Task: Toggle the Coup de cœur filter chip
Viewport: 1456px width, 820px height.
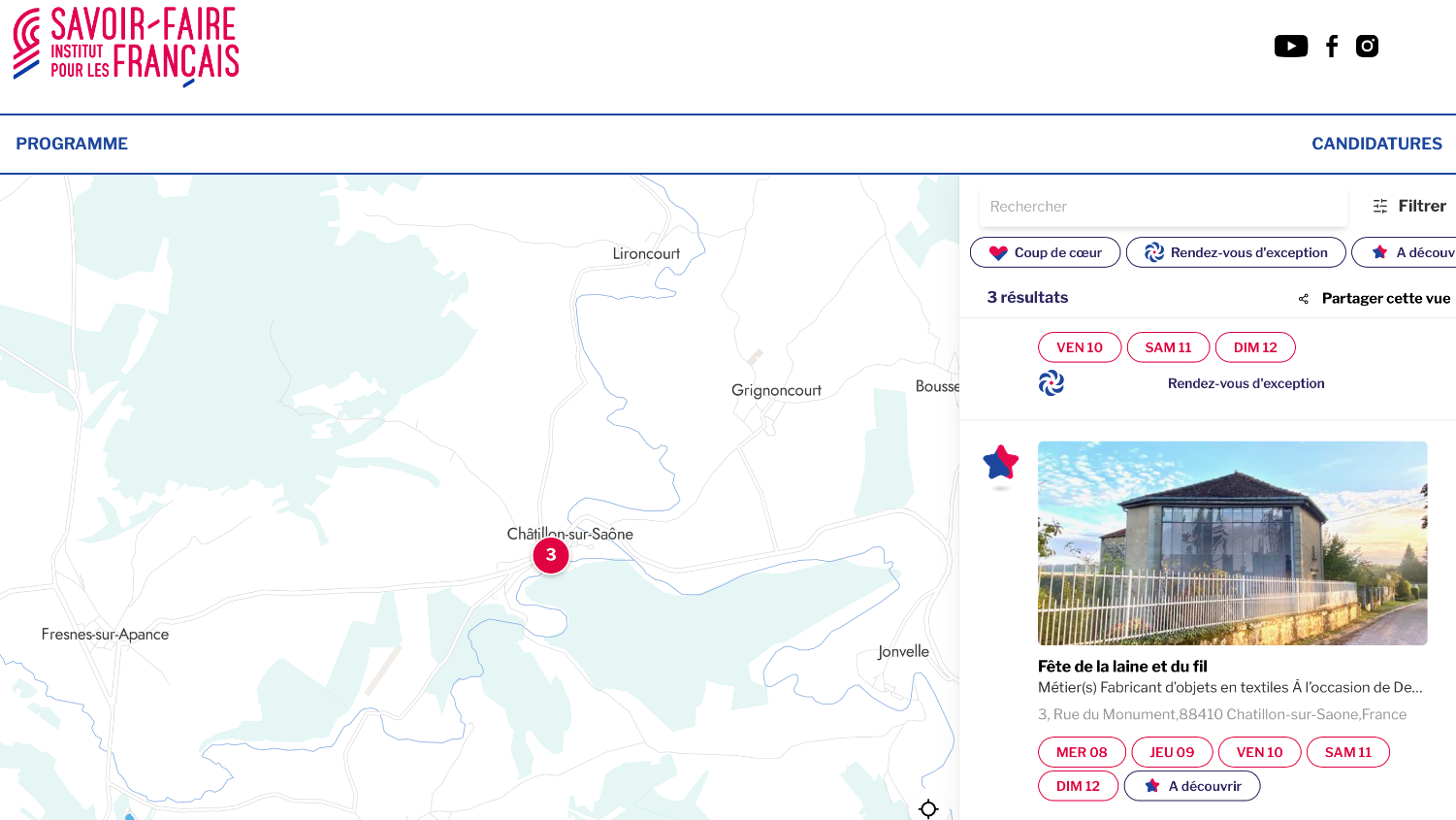Action: point(1046,252)
